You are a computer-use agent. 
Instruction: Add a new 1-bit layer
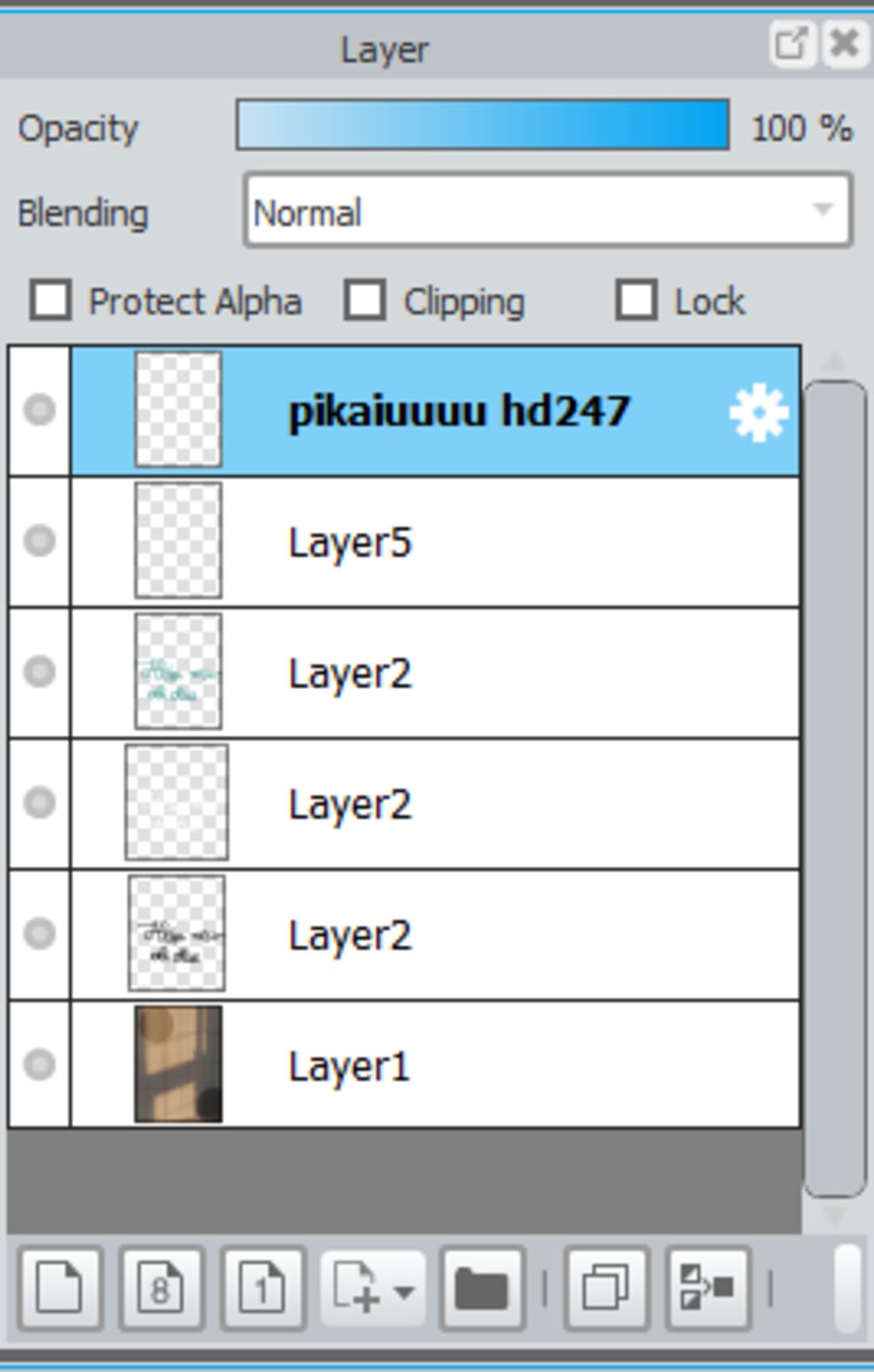(263, 1288)
